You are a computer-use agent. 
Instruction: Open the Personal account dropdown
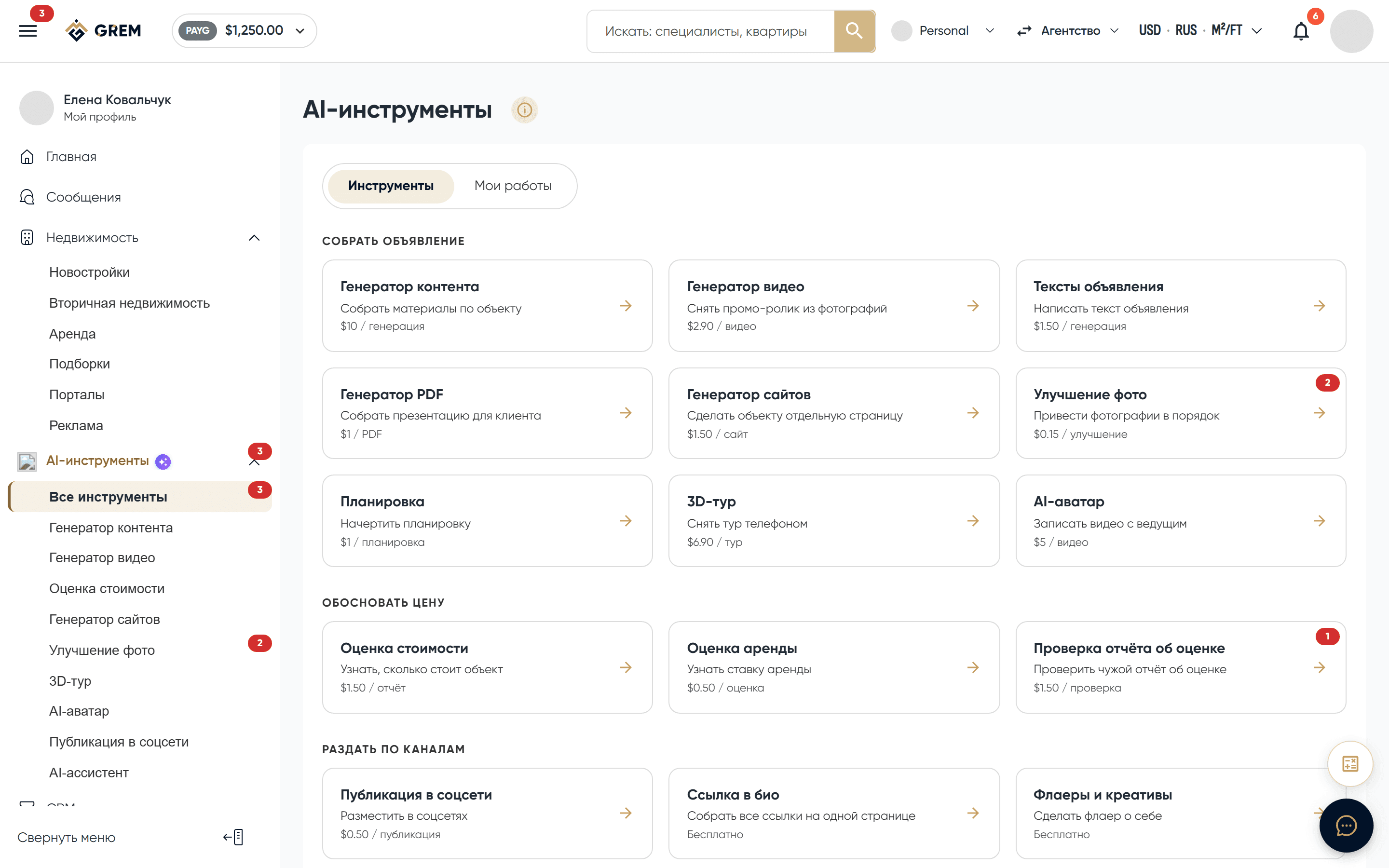tap(943, 31)
